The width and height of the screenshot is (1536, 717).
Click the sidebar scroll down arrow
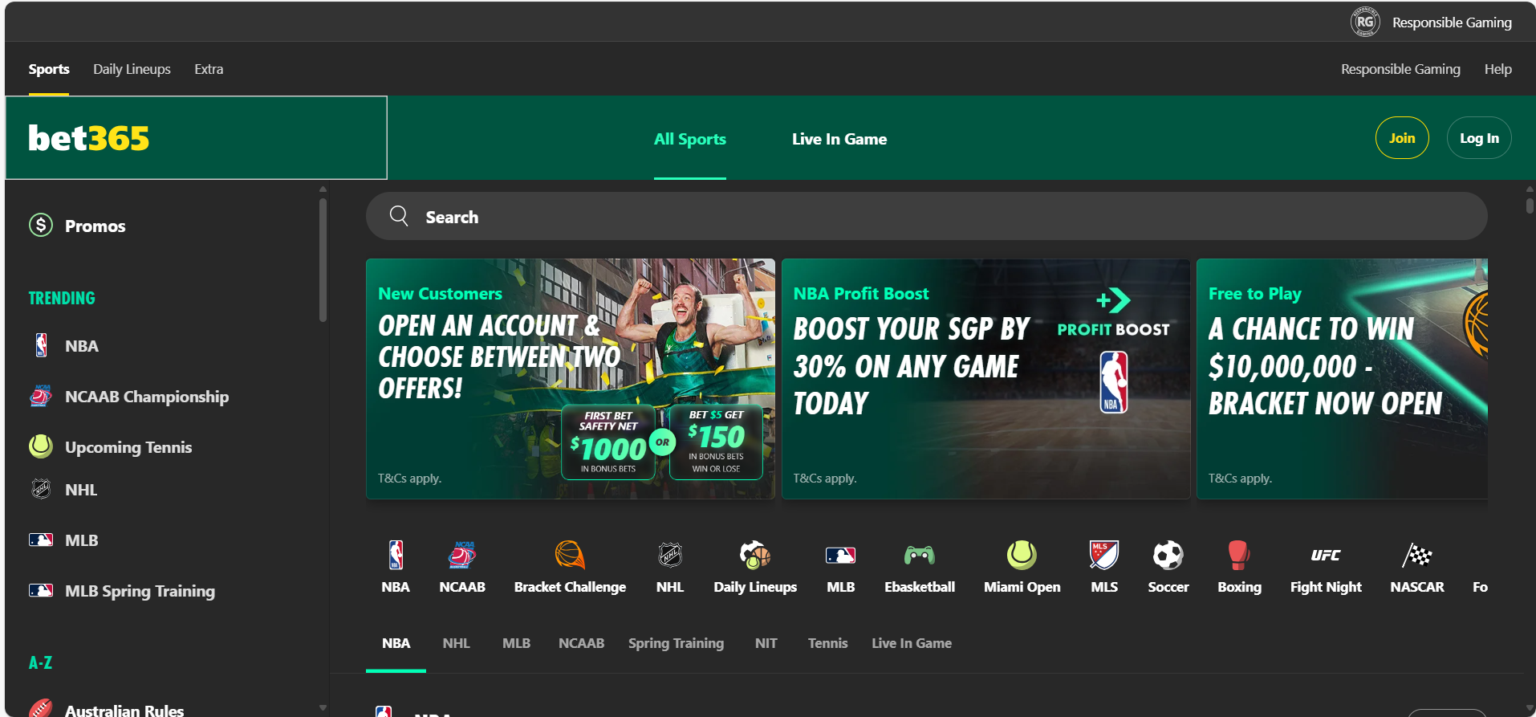322,708
